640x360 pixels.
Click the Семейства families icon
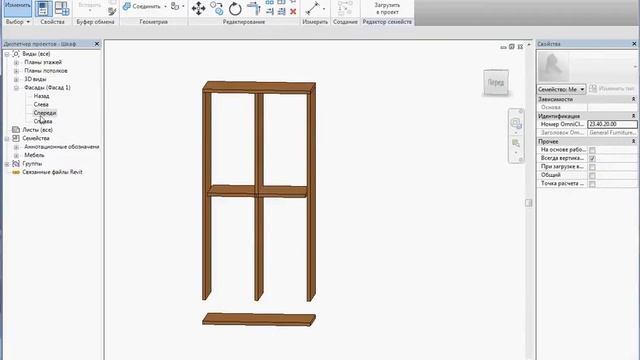click(16, 138)
